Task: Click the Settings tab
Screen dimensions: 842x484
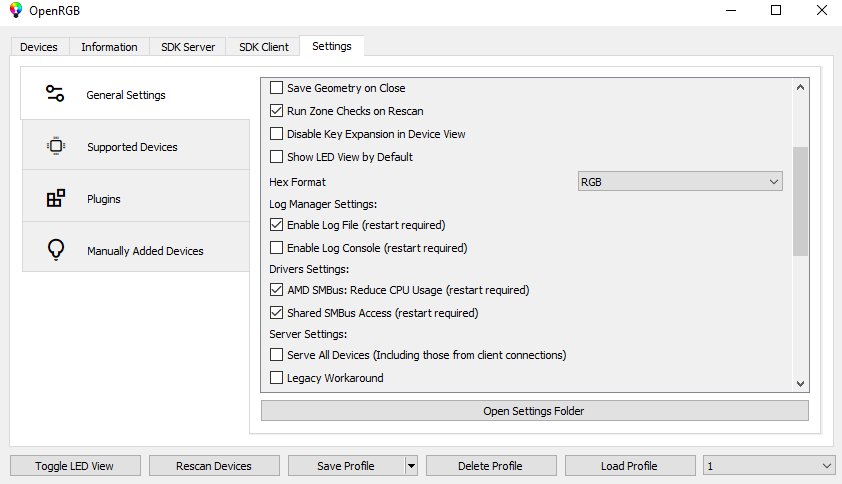Action: click(x=332, y=46)
